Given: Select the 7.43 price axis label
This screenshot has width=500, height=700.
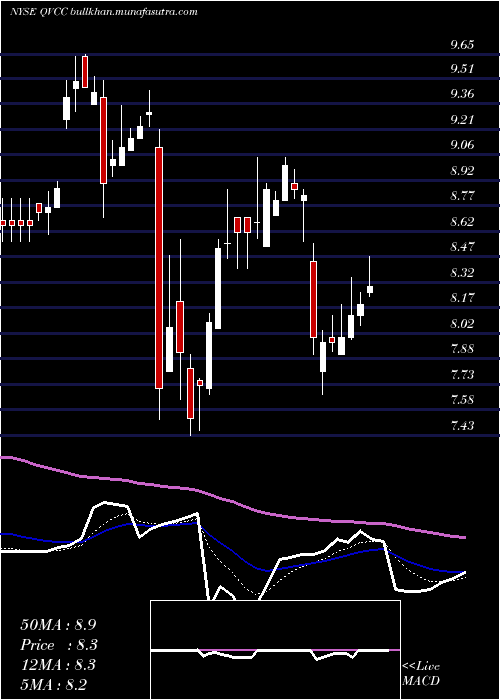Looking at the screenshot, I should tap(462, 425).
